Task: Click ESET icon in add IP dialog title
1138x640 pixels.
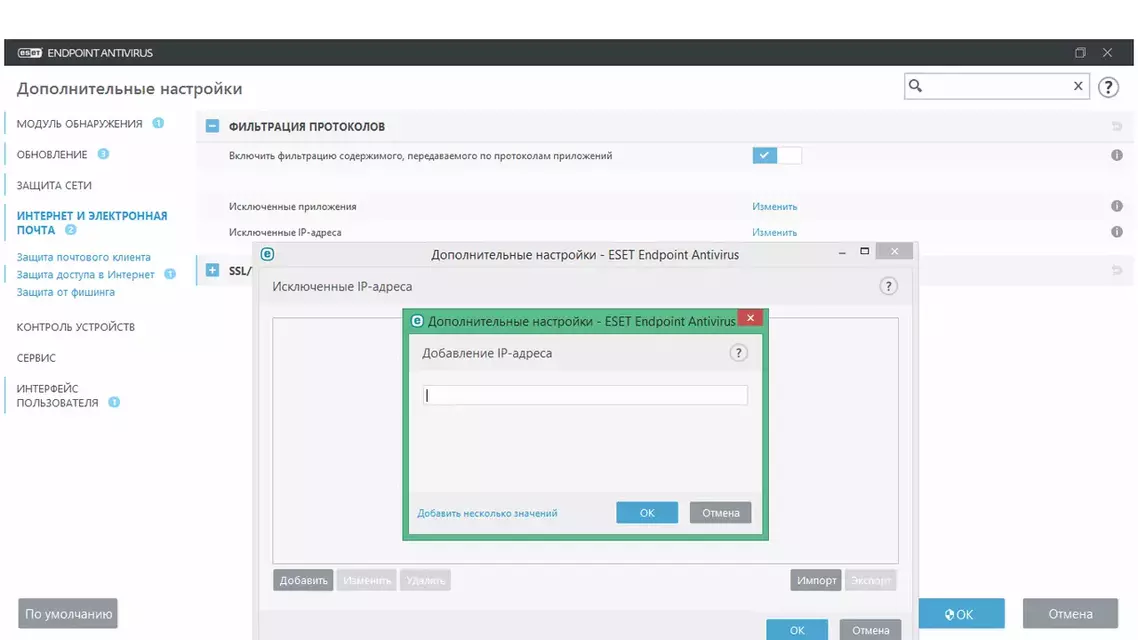Action: pos(417,321)
